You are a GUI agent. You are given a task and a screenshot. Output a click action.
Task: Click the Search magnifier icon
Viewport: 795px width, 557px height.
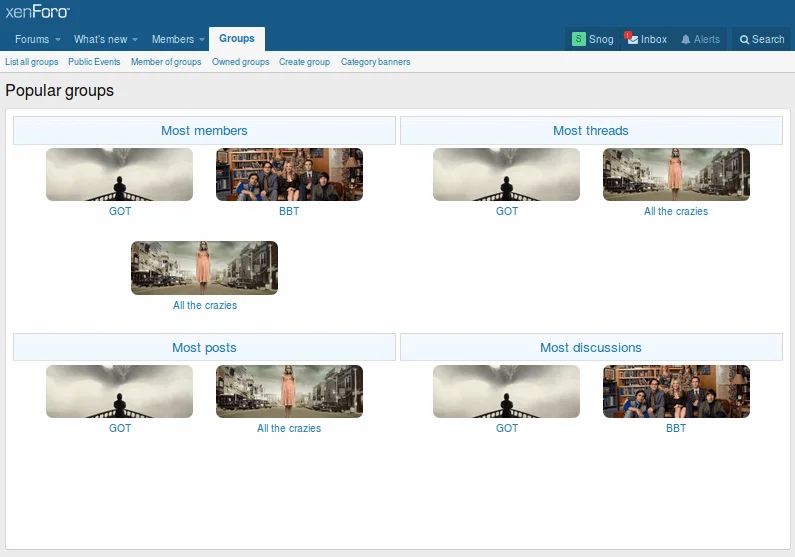(744, 39)
